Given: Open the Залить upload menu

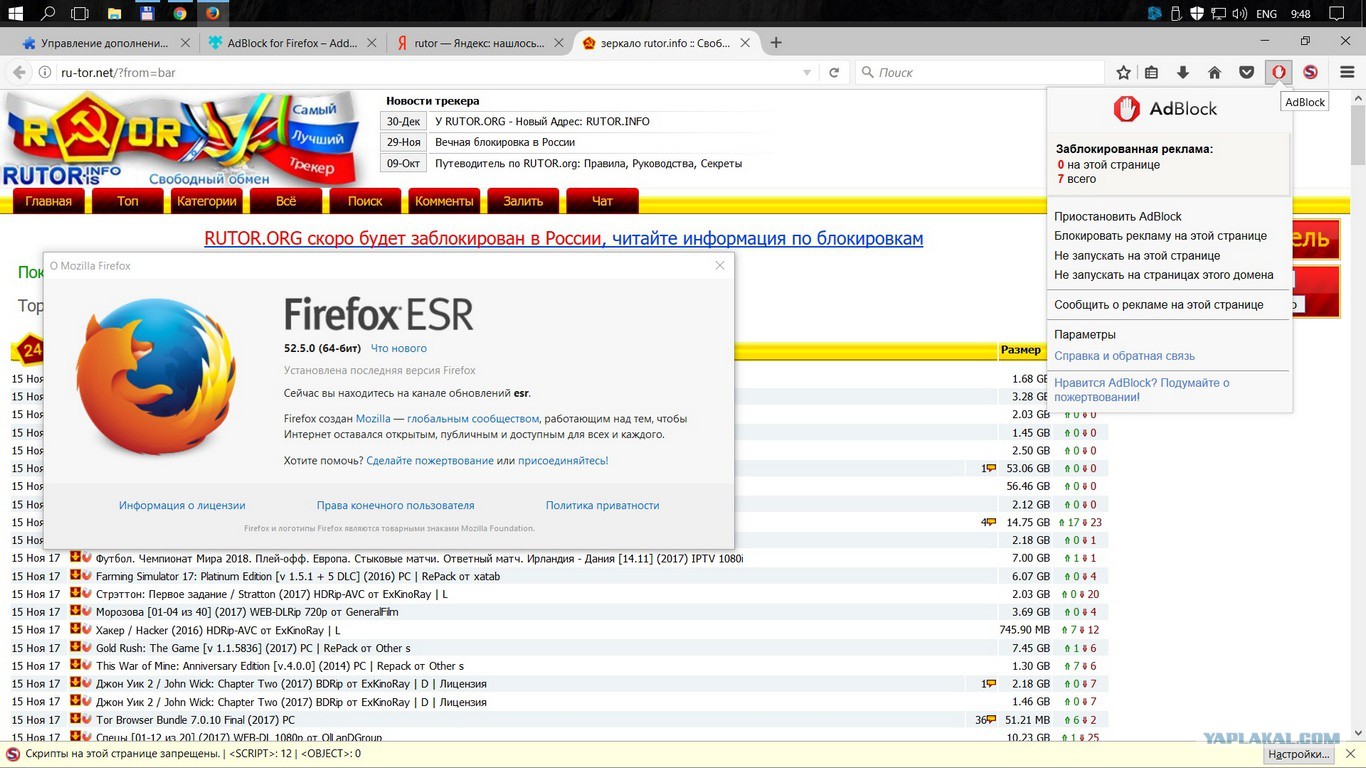Looking at the screenshot, I should (x=523, y=201).
